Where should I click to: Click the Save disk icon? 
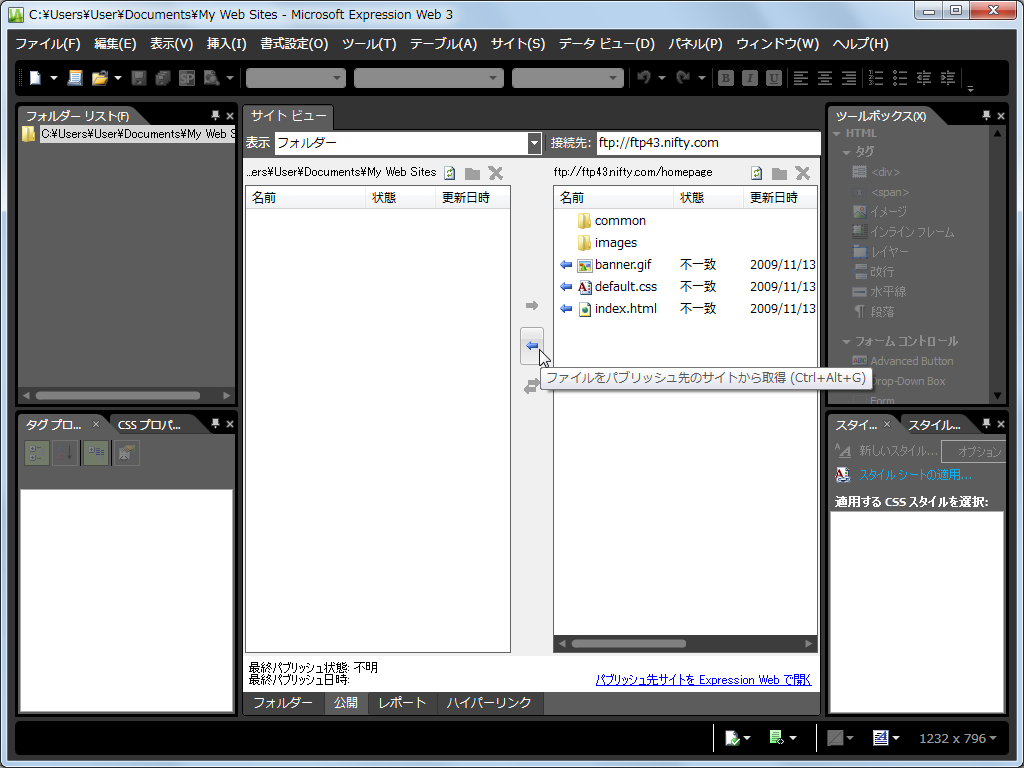pos(138,78)
